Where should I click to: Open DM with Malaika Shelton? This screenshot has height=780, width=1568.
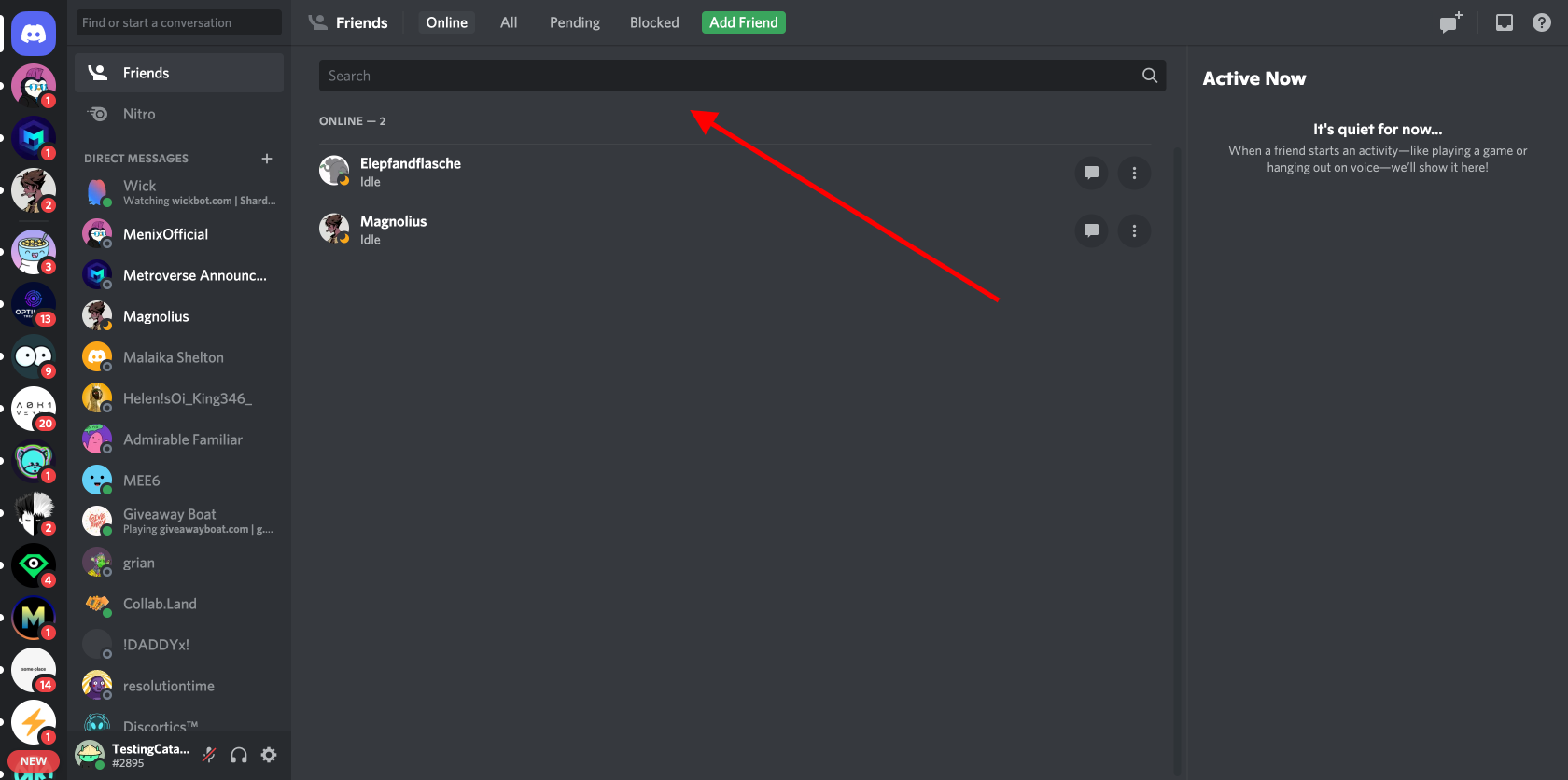(179, 357)
